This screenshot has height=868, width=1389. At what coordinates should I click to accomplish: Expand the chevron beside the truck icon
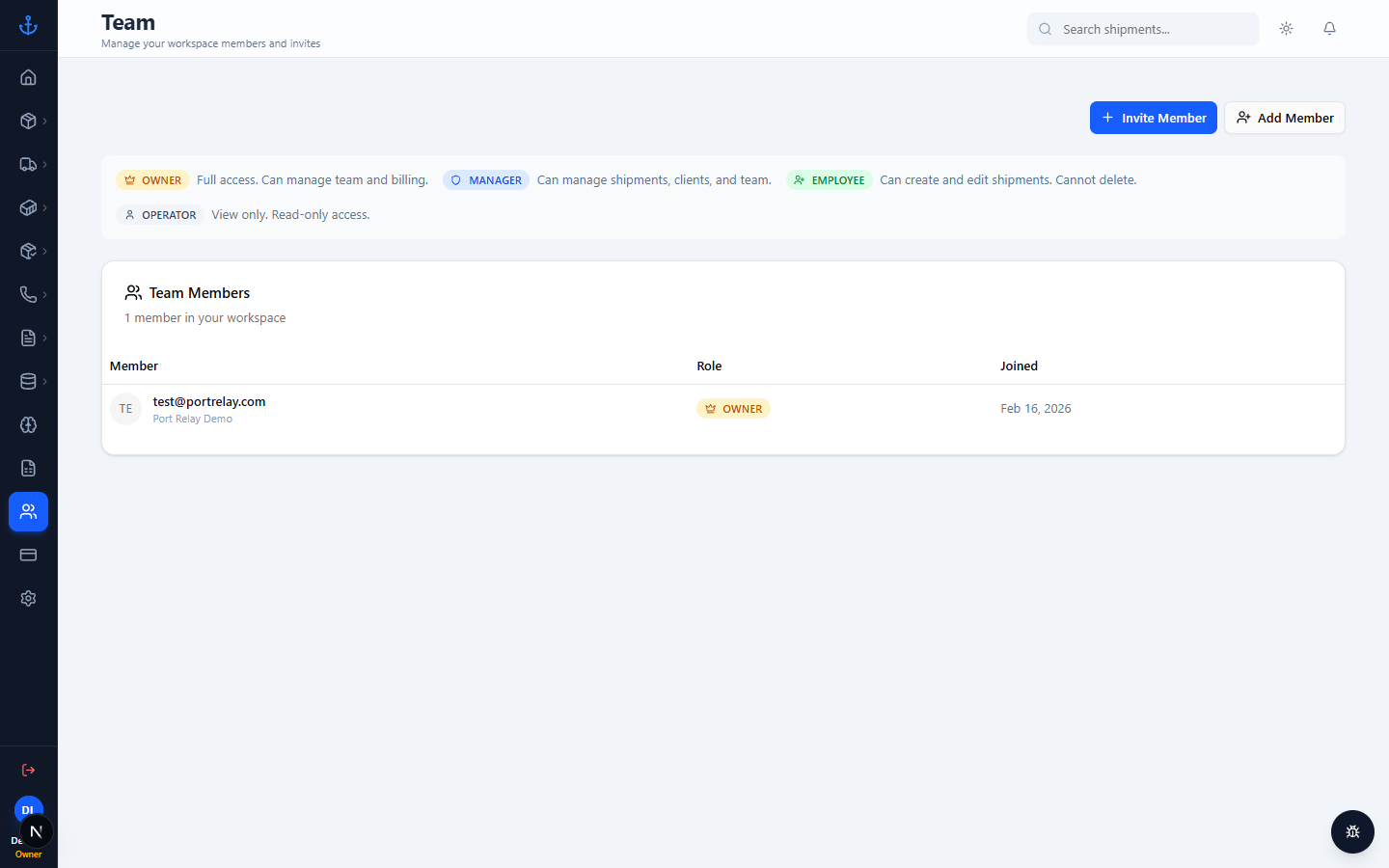[44, 164]
